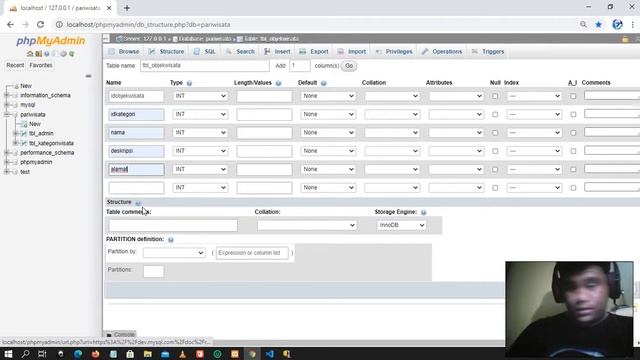Switch to the Browse tab
The height and width of the screenshot is (360, 640).
[124, 52]
